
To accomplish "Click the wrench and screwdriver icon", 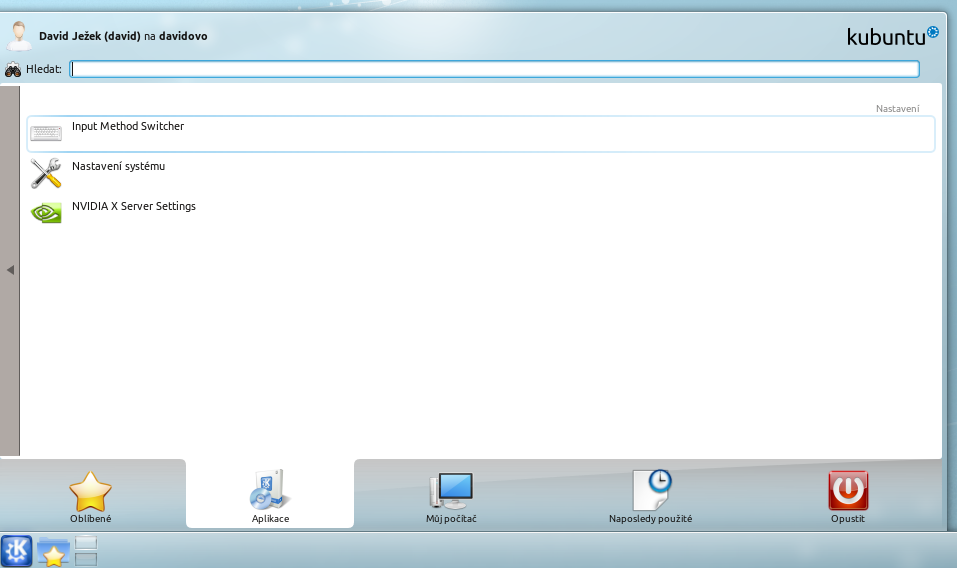I will point(46,173).
